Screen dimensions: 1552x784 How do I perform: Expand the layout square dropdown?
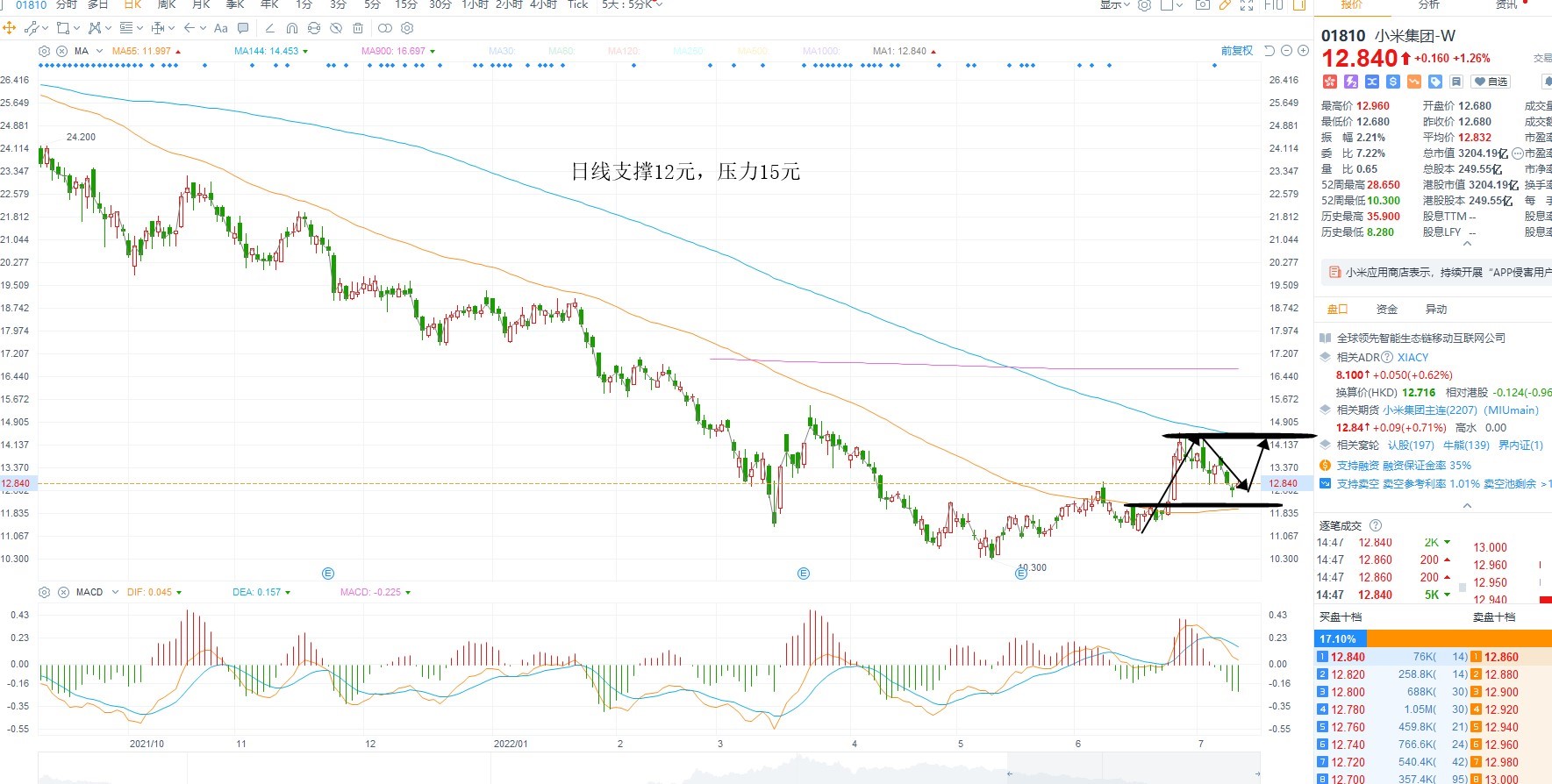click(1180, 4)
